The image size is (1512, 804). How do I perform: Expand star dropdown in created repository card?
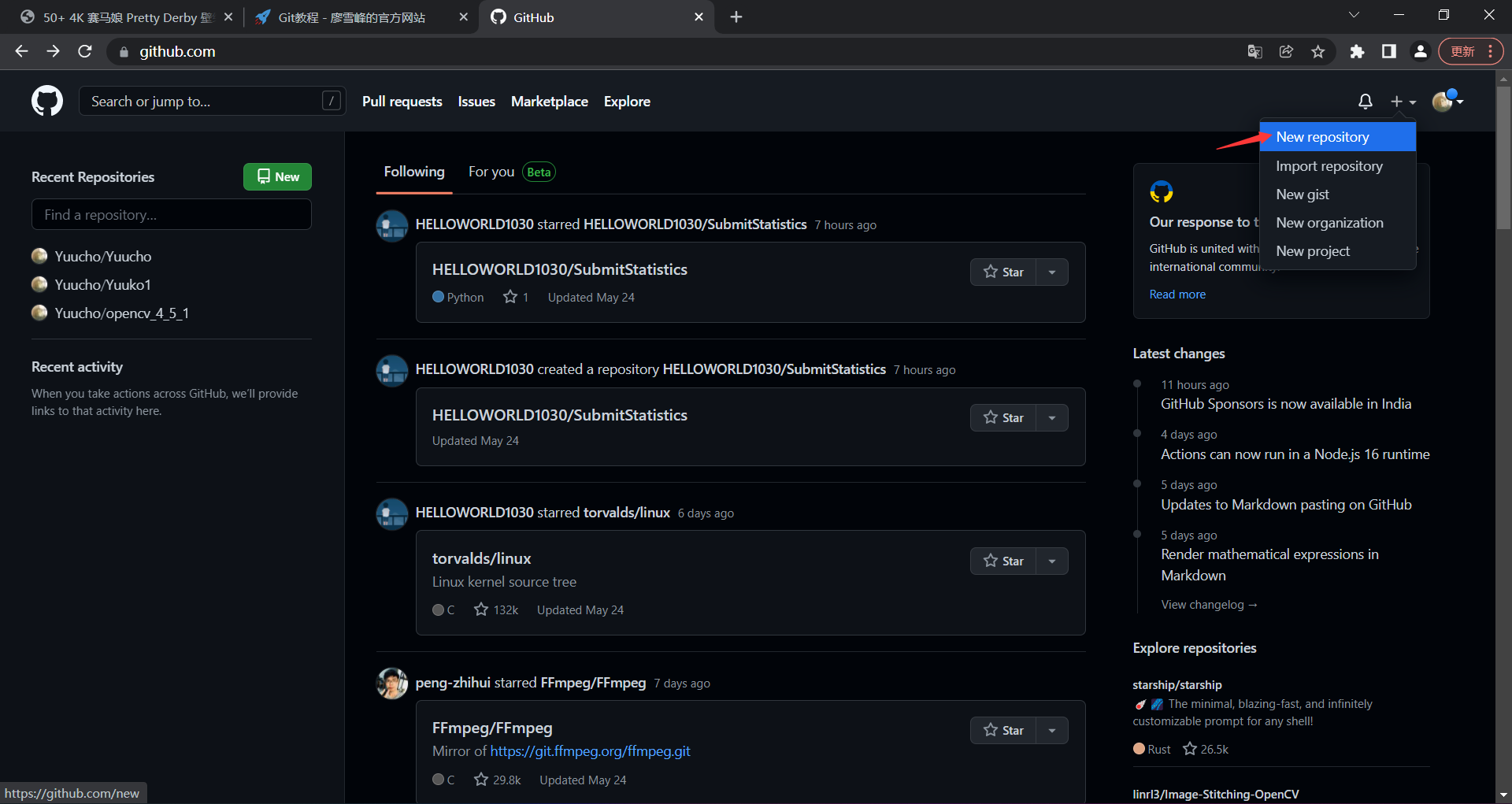point(1052,417)
